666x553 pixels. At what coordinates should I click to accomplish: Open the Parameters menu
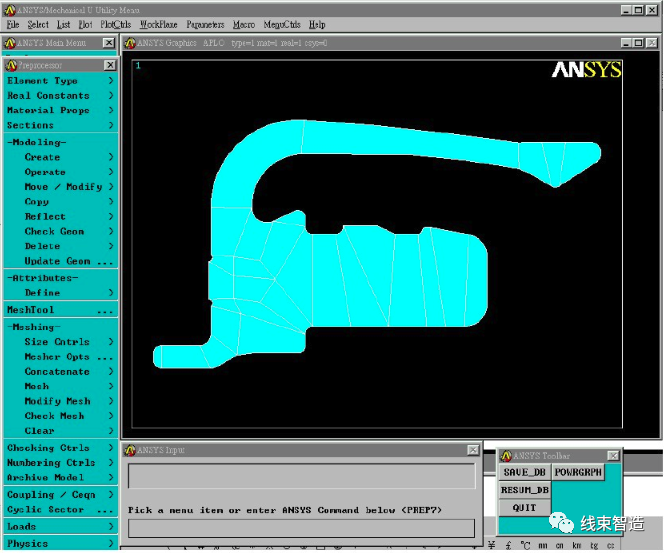205,25
